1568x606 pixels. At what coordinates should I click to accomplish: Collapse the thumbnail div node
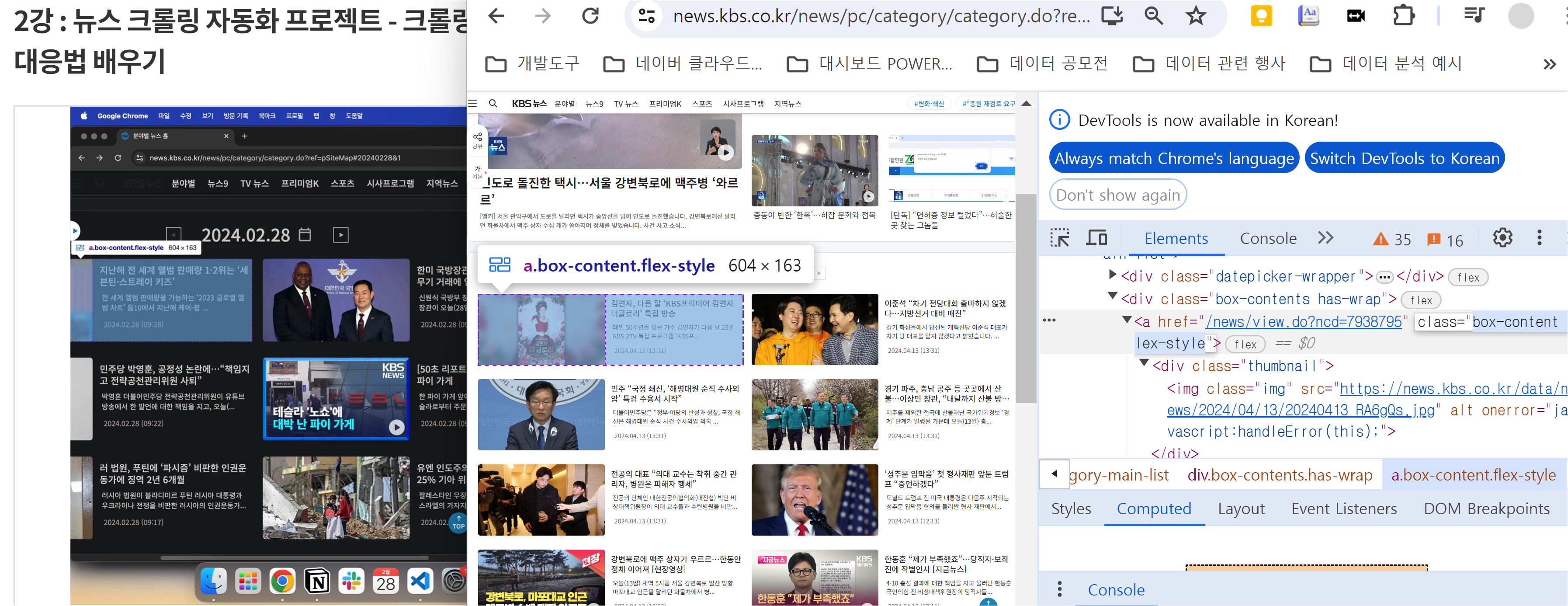pyautogui.click(x=1145, y=364)
